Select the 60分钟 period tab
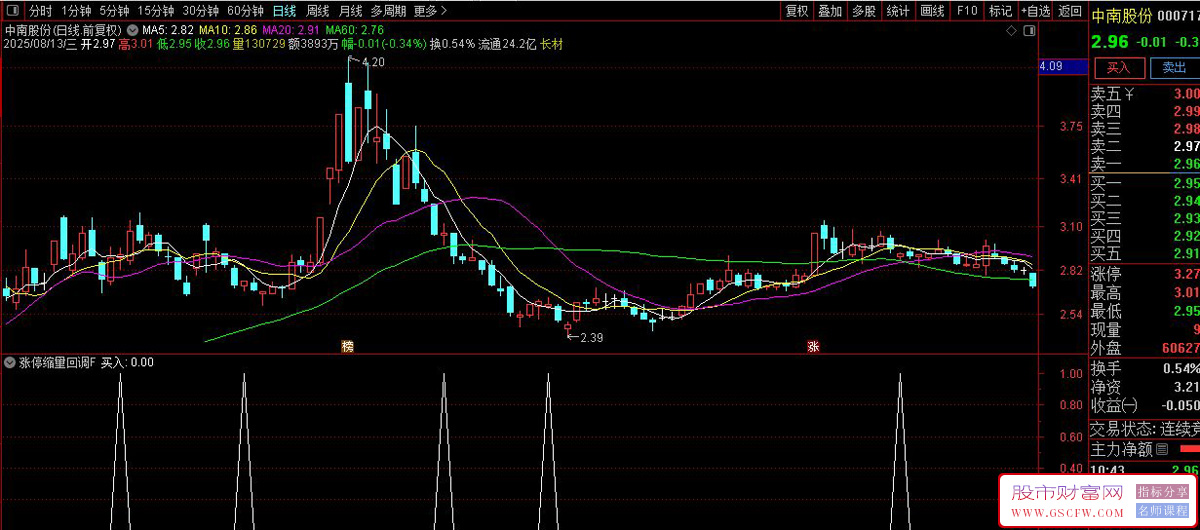 [x=245, y=11]
